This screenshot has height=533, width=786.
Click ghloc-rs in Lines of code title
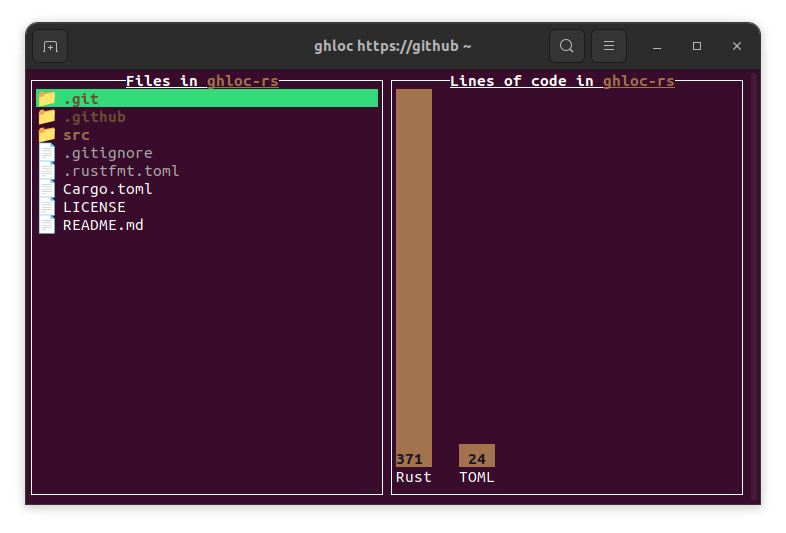(x=638, y=81)
